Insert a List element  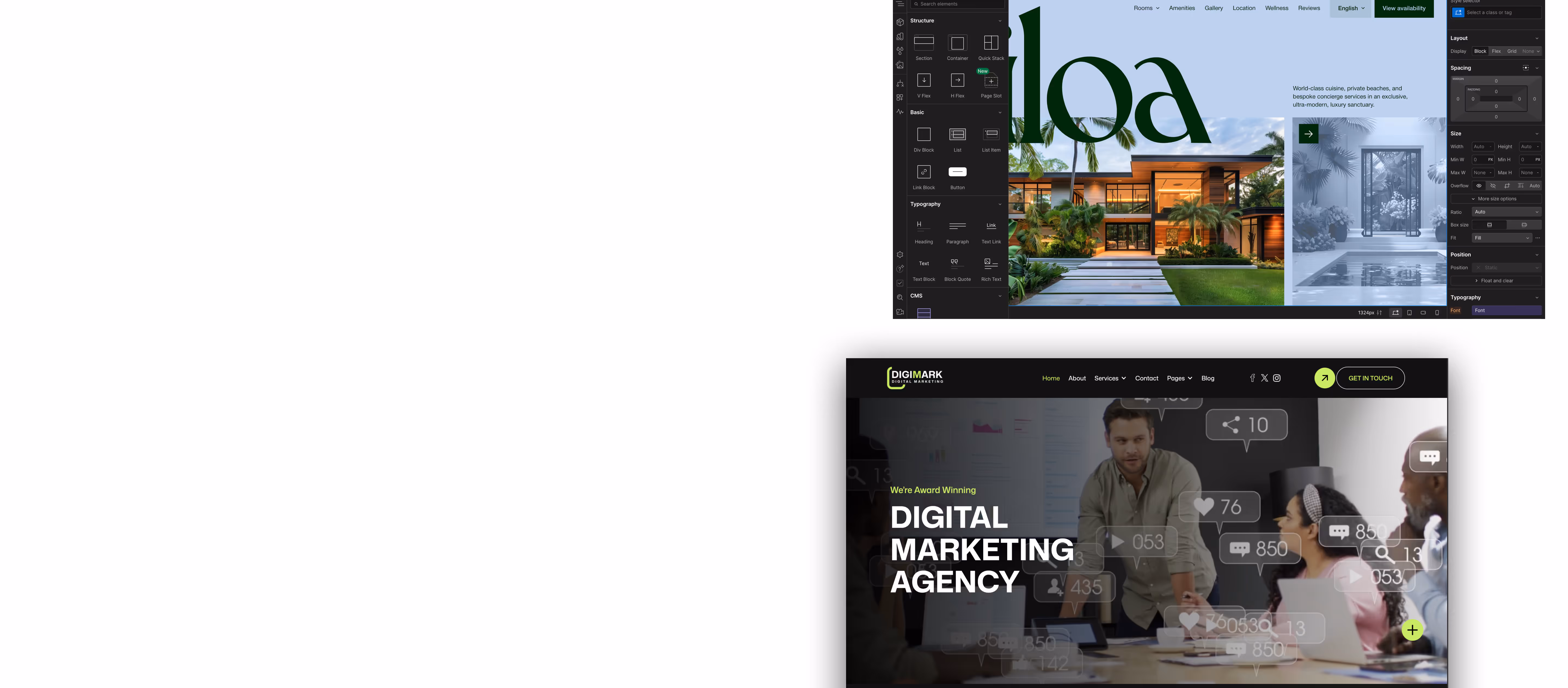click(x=957, y=140)
